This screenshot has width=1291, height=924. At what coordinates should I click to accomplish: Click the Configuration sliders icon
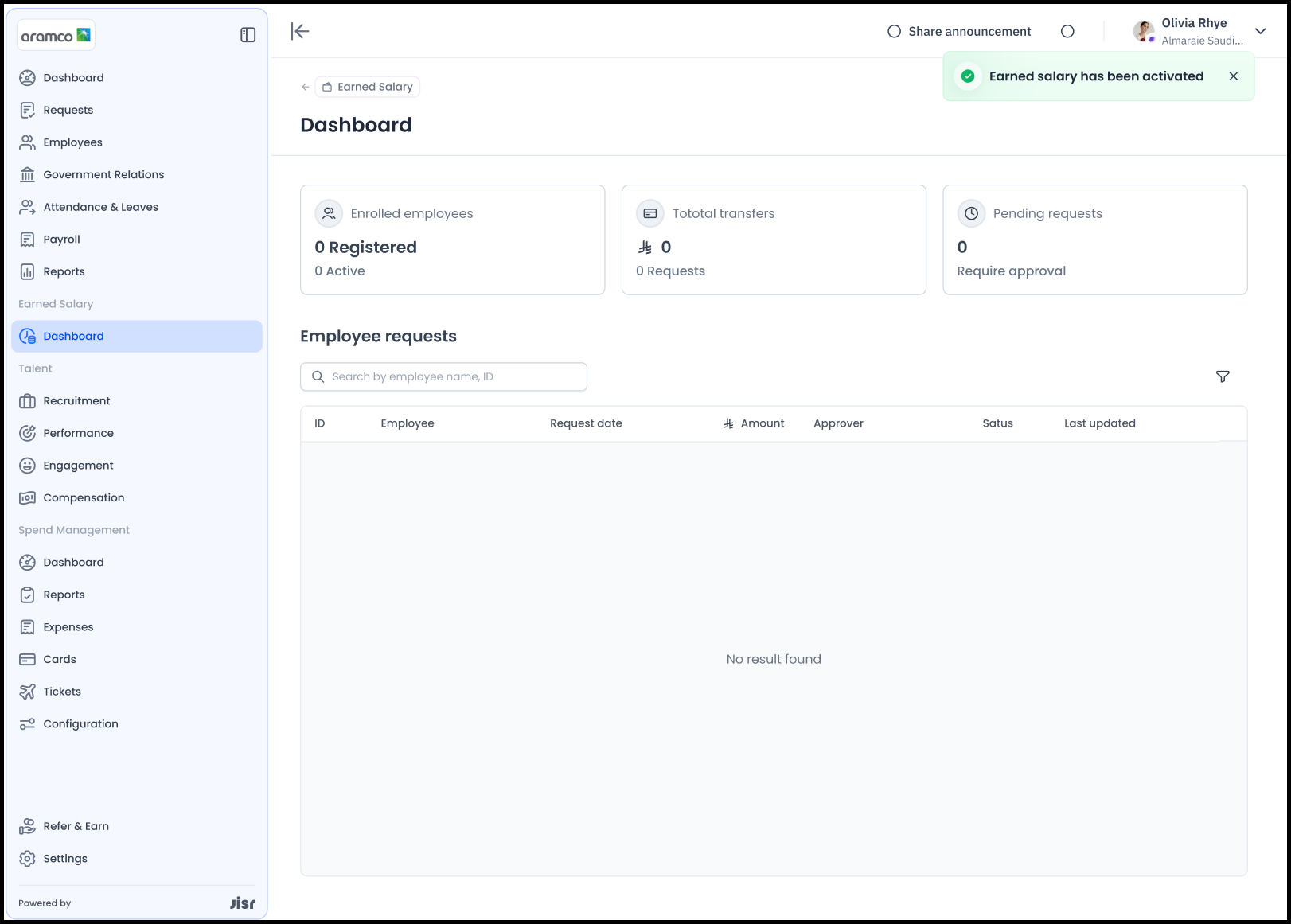point(27,724)
